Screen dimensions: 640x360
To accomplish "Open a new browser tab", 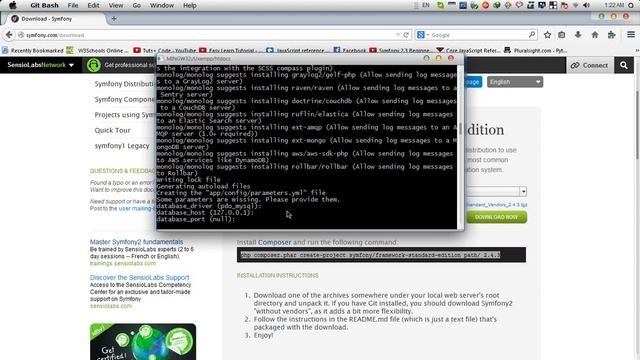I will pos(114,18).
